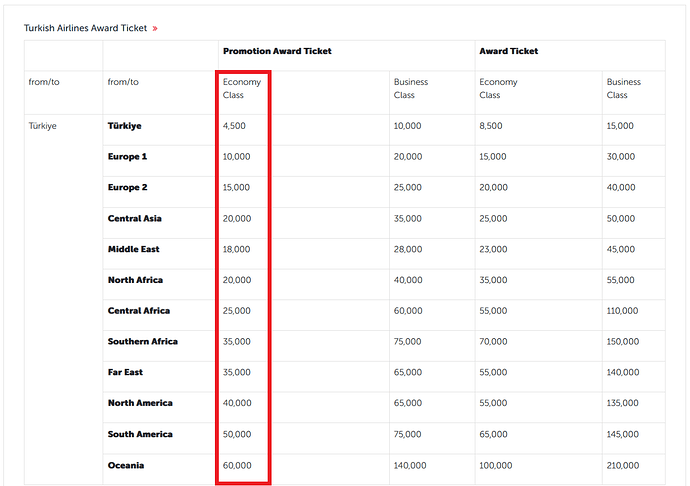Select the 50,000 South America promotion economy value
Screen dimensions: 690x486
[237, 434]
